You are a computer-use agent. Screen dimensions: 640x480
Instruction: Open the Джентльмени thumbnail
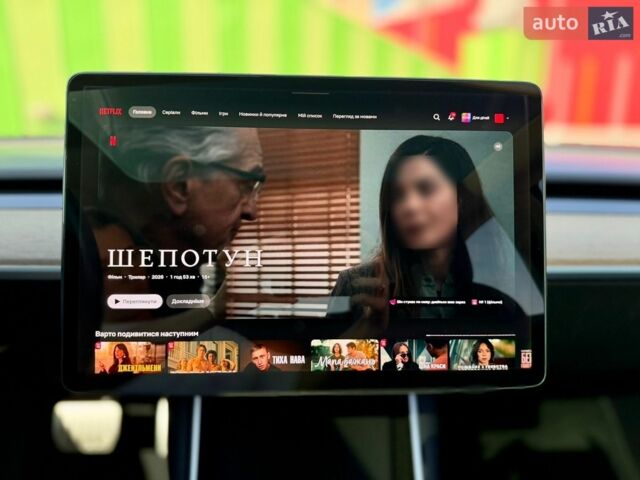coord(130,358)
